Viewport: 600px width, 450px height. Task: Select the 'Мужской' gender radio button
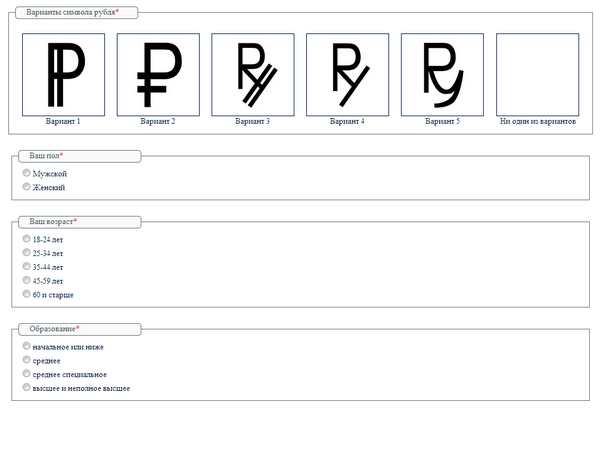27,173
